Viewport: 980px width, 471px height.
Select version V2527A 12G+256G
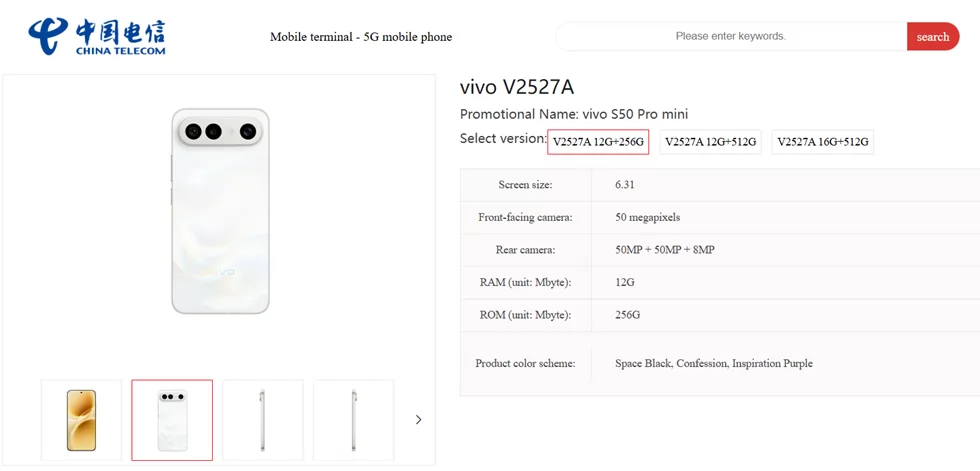(x=598, y=142)
